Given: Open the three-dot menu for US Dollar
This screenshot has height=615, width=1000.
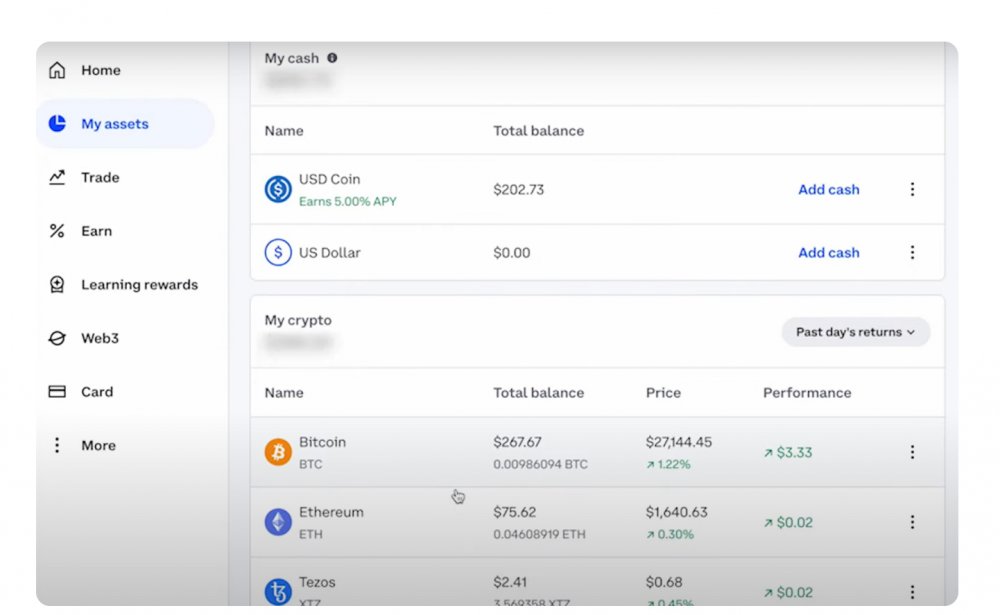Looking at the screenshot, I should [x=912, y=253].
